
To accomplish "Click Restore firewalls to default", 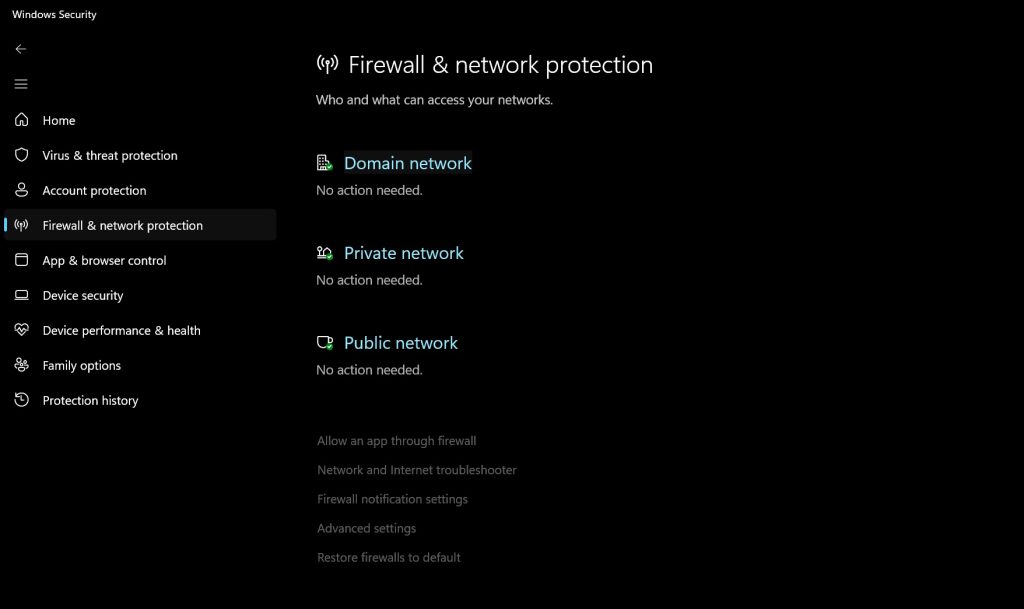I will point(388,558).
